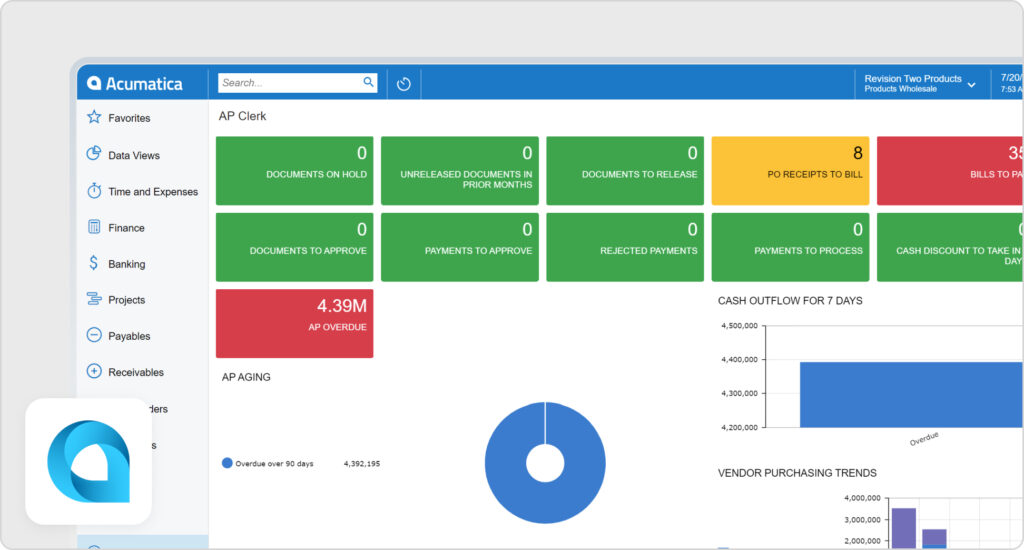Click the Overdue bar in cash outflow chart
1024x550 pixels.
[x=912, y=395]
